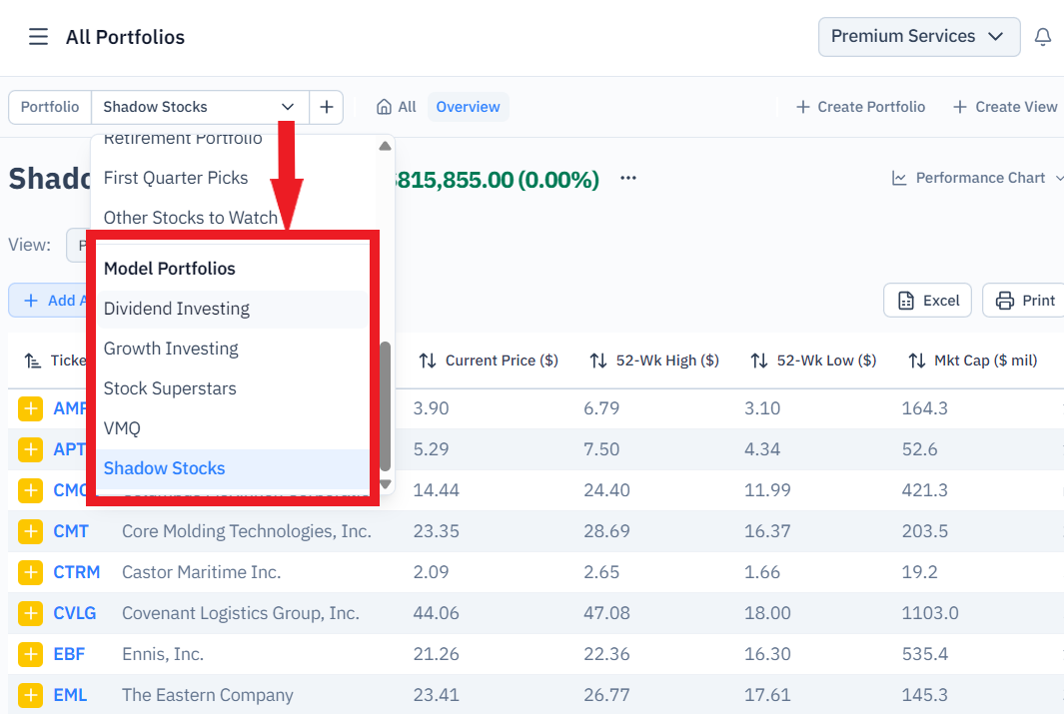Viewport: 1064px width, 714px height.
Task: Open CMT ticker link
Action: point(71,531)
